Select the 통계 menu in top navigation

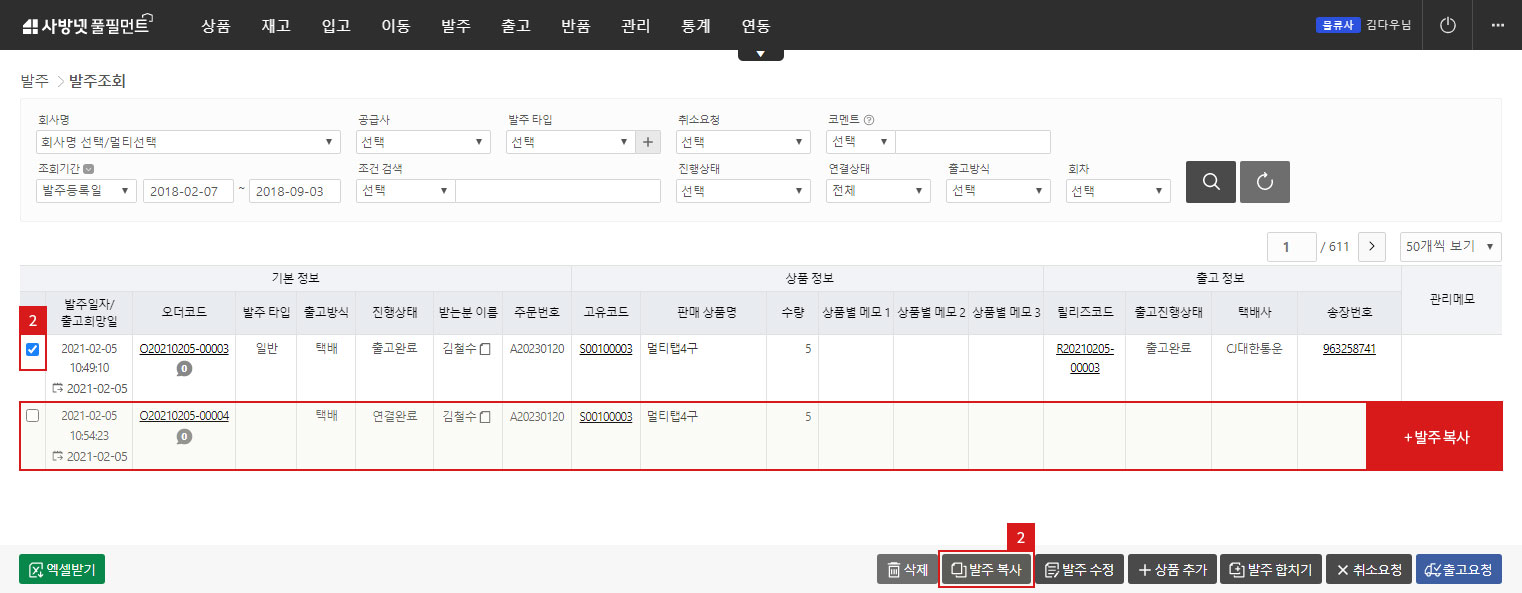[695, 26]
